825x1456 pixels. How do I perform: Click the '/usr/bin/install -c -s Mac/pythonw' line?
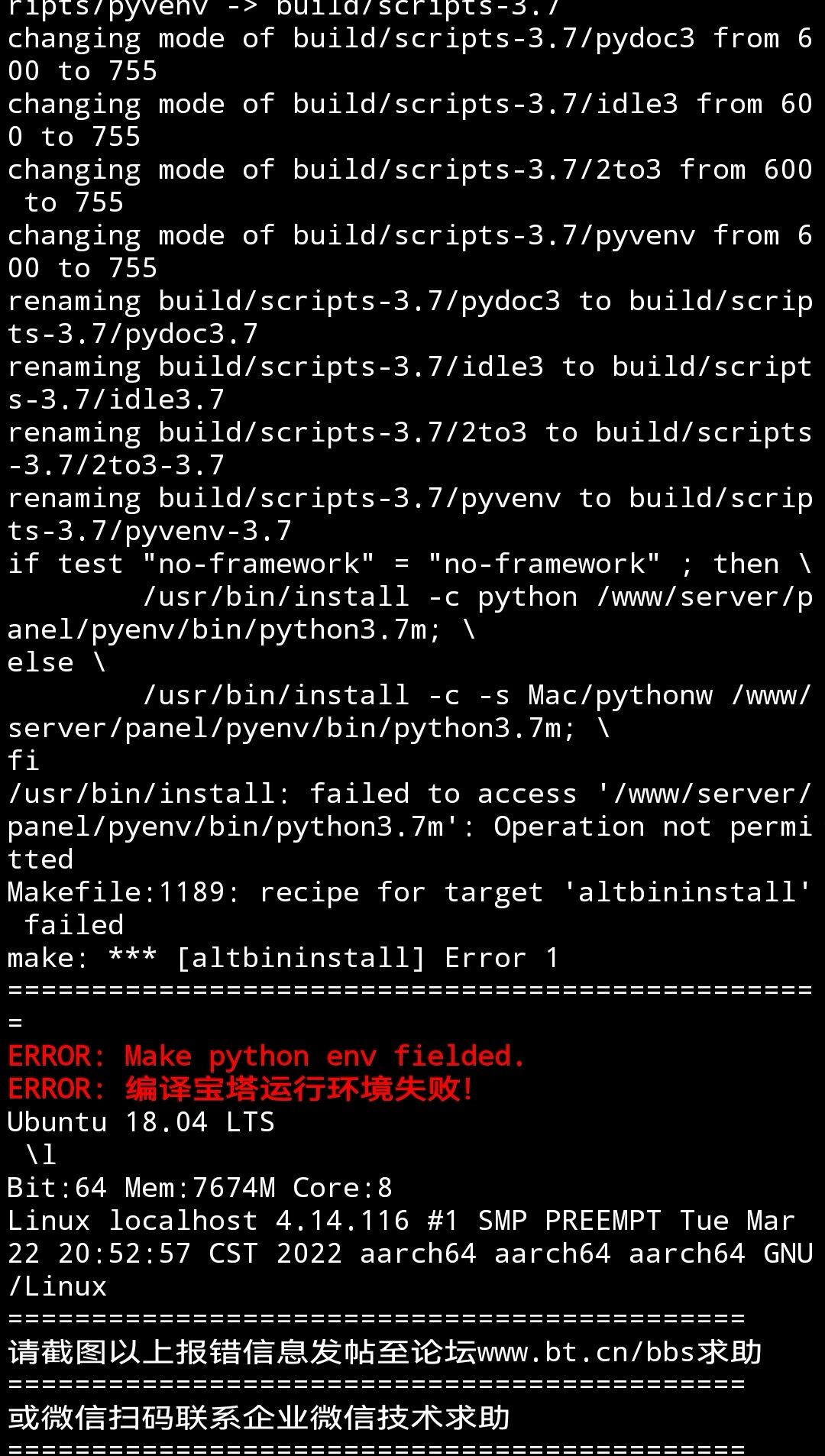point(409,711)
